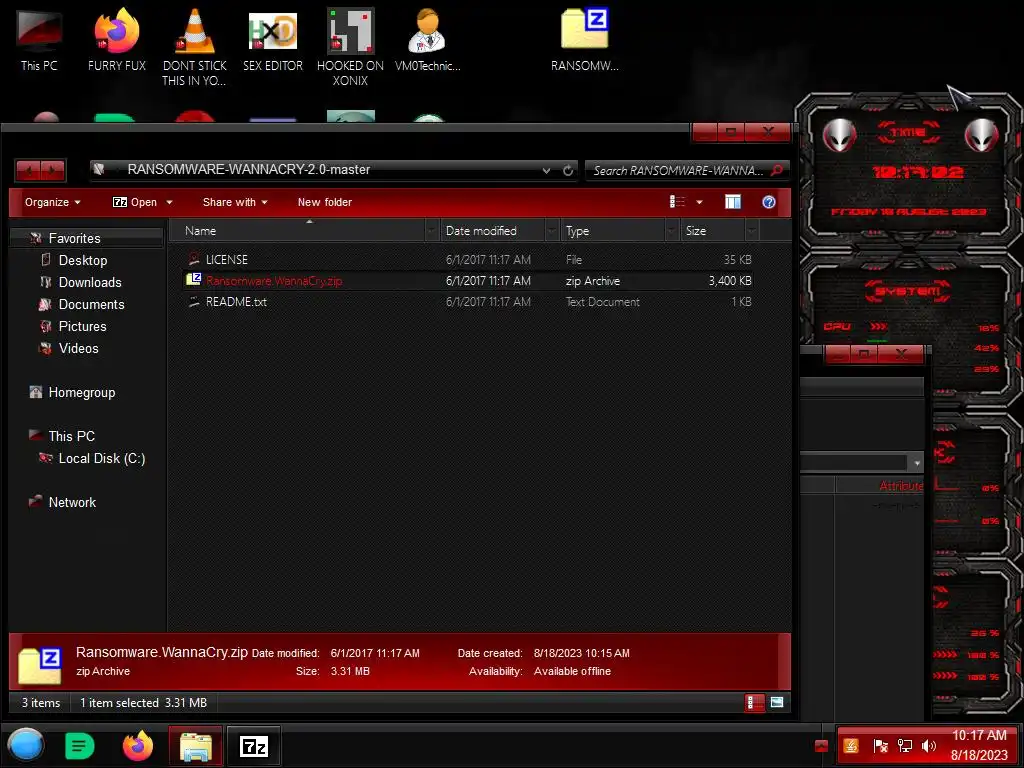
Task: Click the search magnifier icon
Action: click(x=776, y=170)
